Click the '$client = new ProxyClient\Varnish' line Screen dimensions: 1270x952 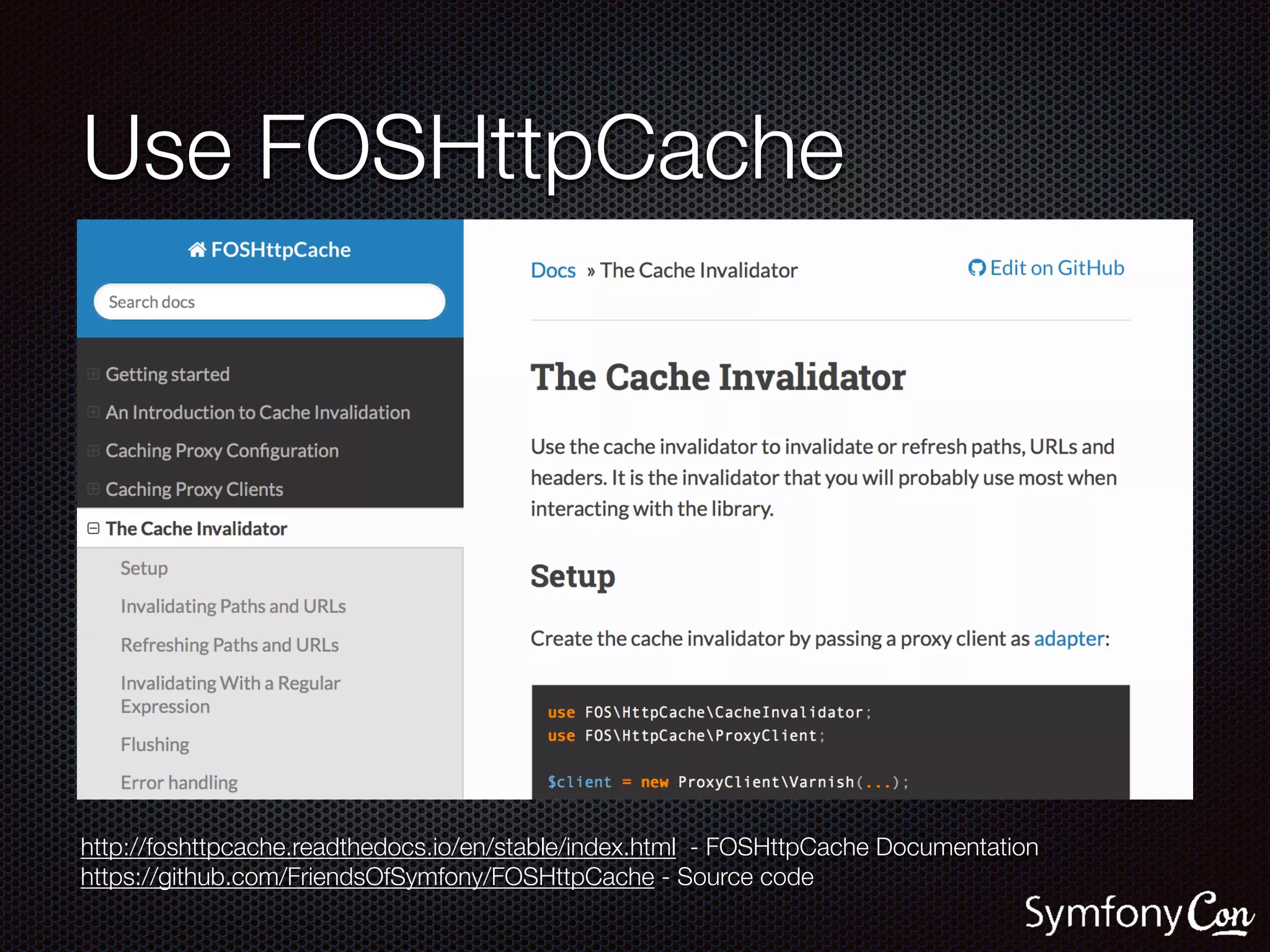coord(728,782)
